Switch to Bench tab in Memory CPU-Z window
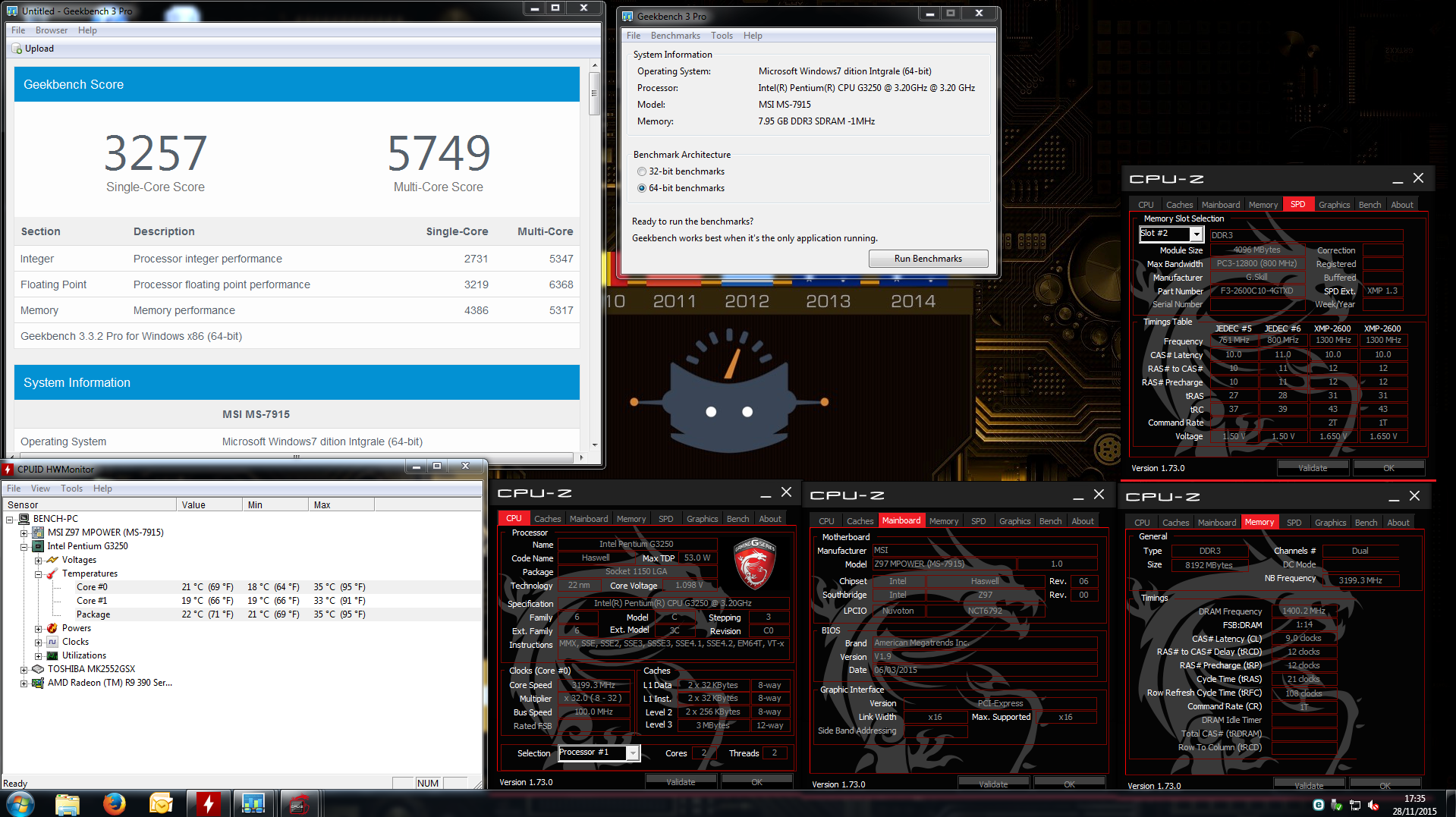Viewport: 1456px width, 817px height. pos(1366,523)
